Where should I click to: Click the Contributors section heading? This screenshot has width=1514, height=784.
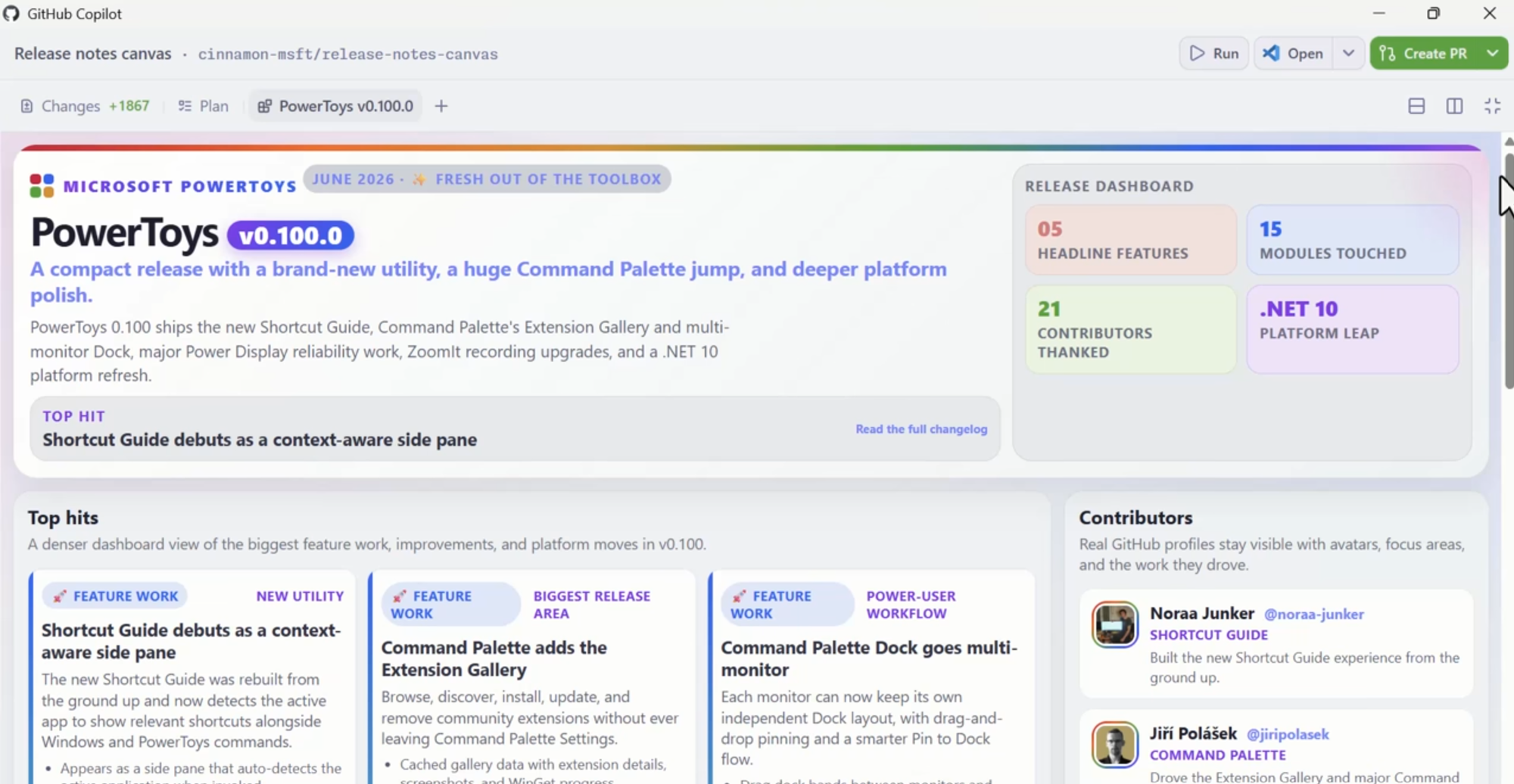point(1135,518)
